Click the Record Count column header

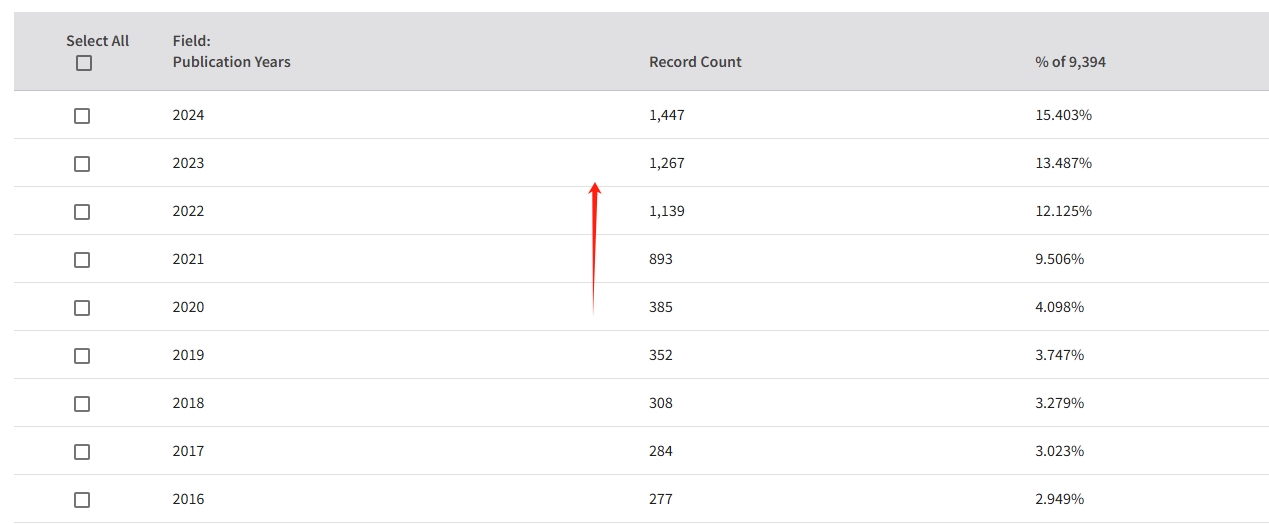coord(695,62)
